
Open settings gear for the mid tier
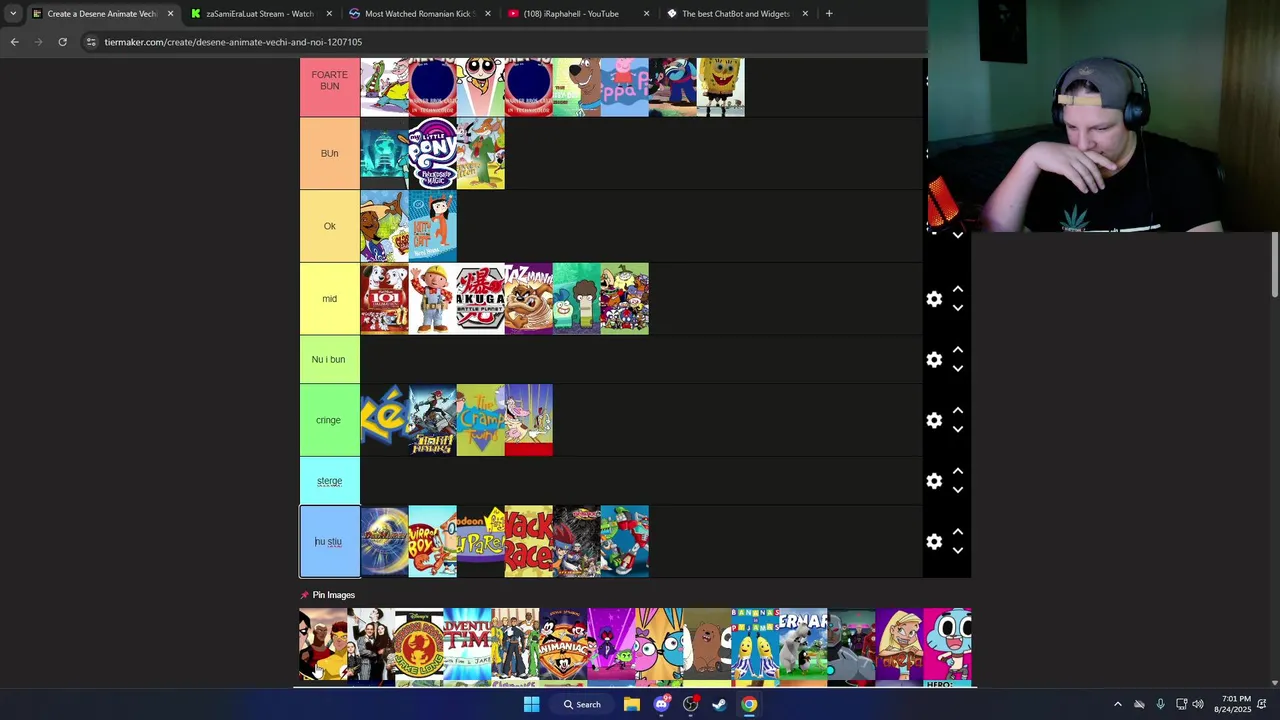coord(934,299)
